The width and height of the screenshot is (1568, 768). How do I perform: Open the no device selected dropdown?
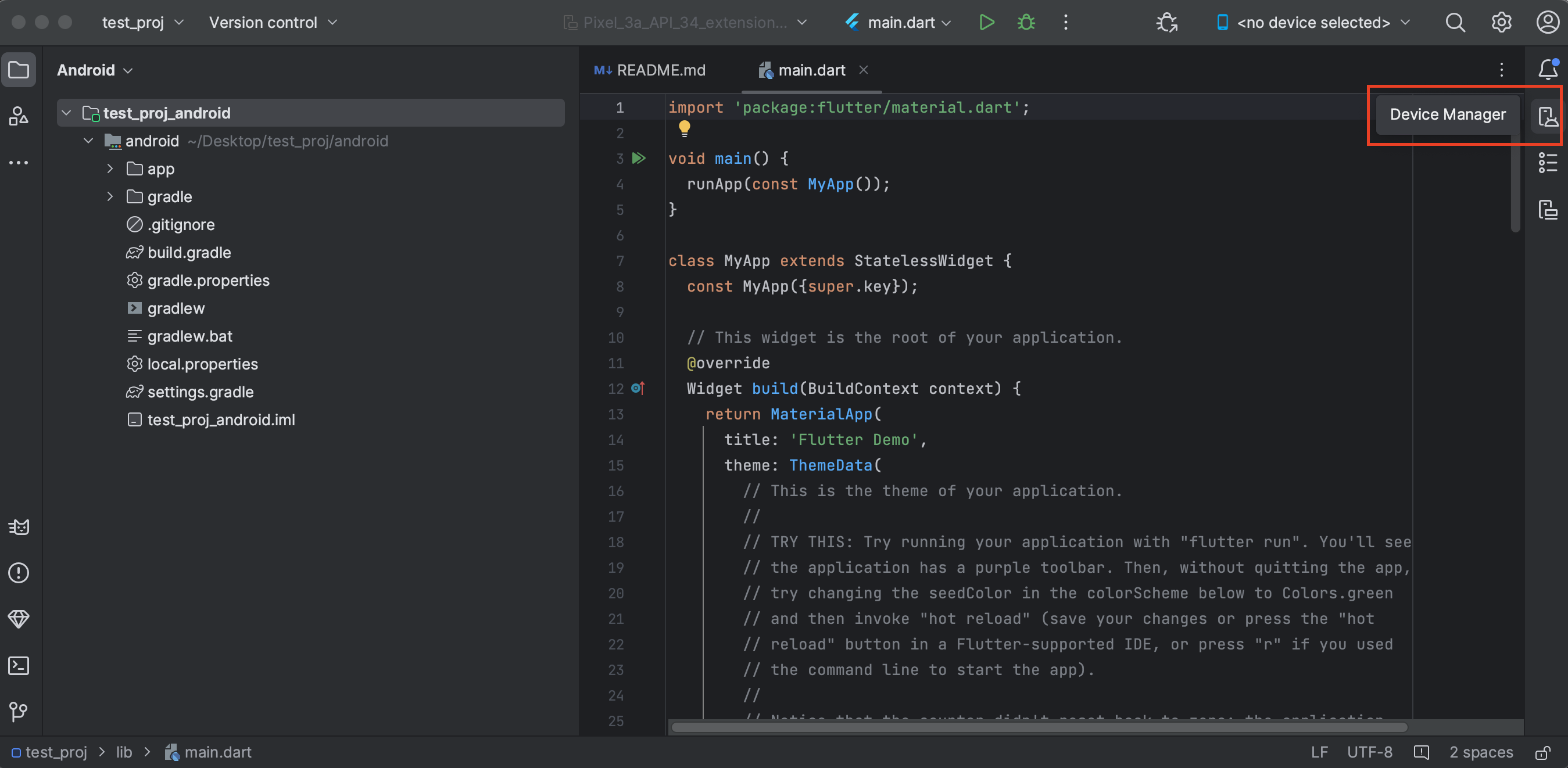click(x=1312, y=23)
